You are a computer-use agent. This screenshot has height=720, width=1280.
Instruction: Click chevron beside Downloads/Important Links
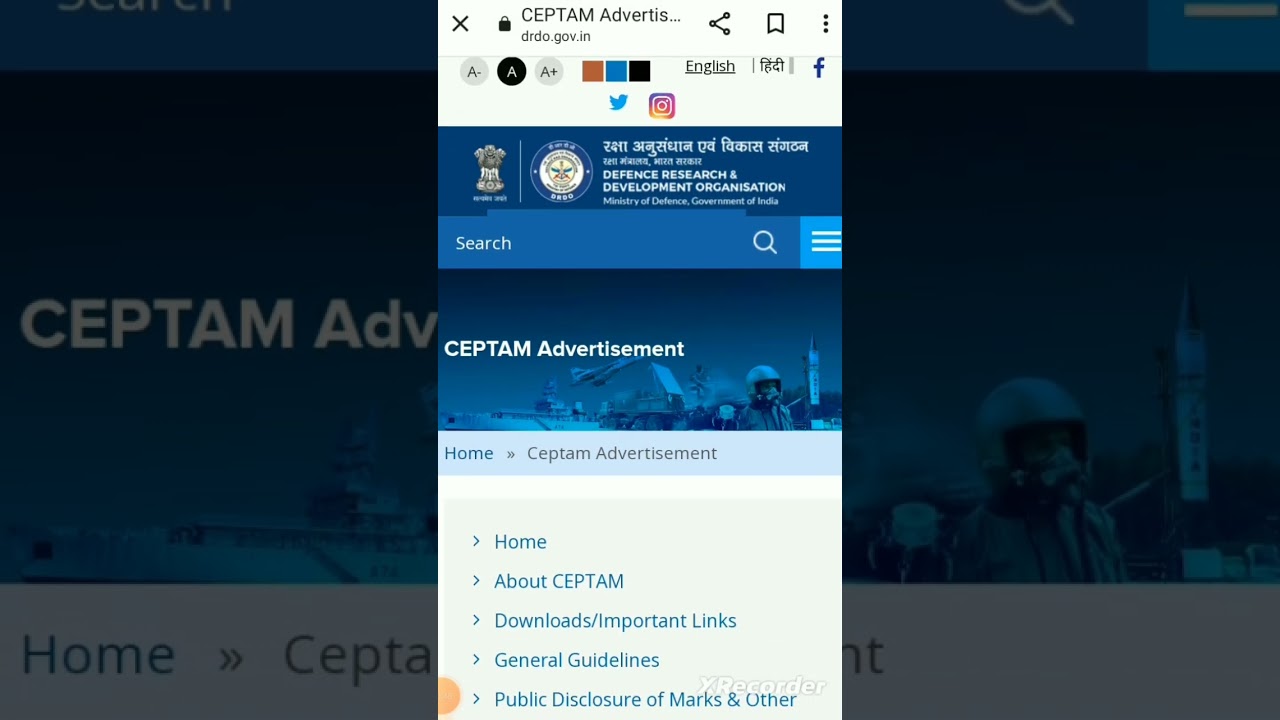coord(476,620)
